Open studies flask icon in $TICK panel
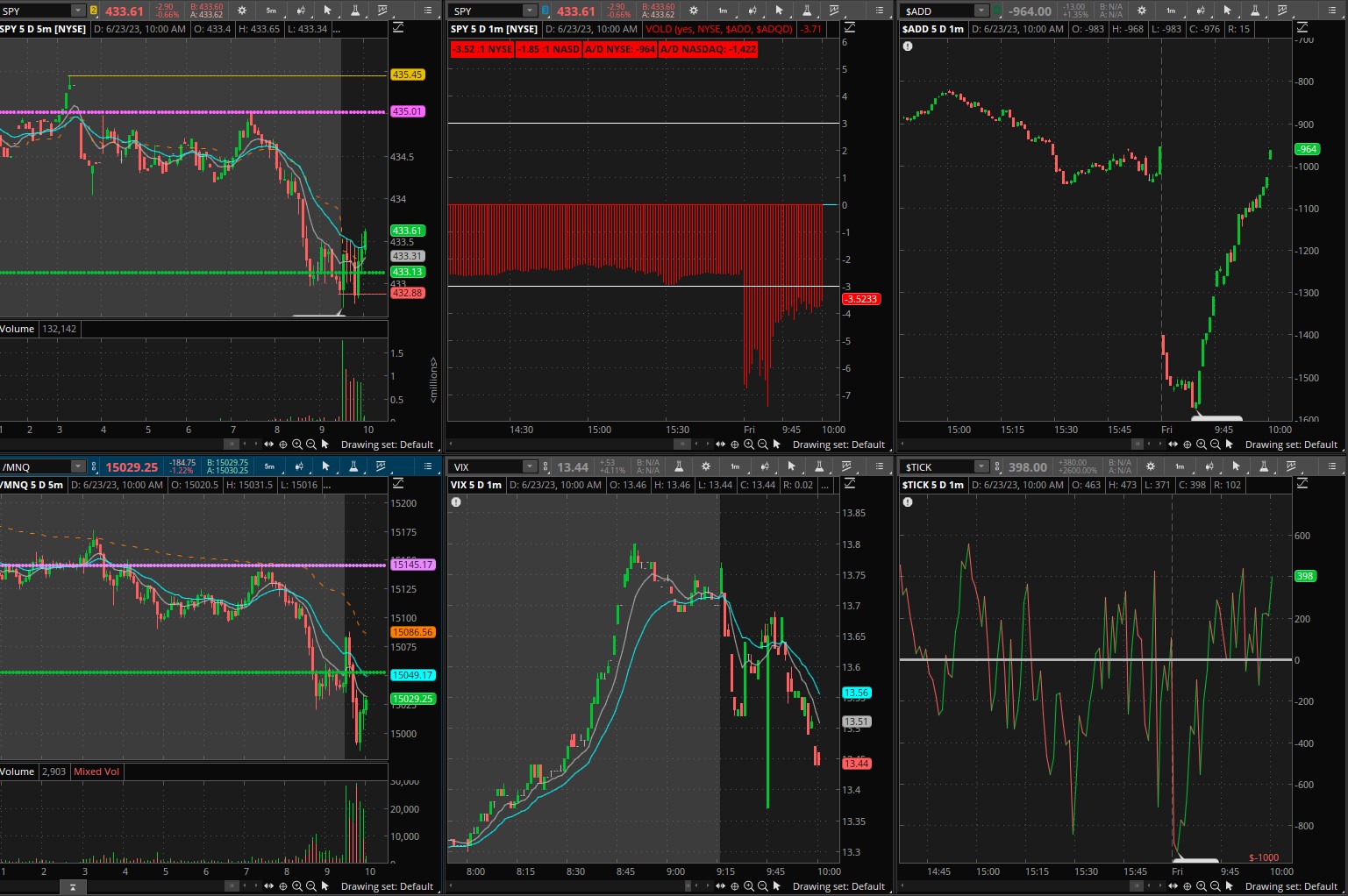Screen dimensions: 1348x896 pyautogui.click(x=1263, y=466)
